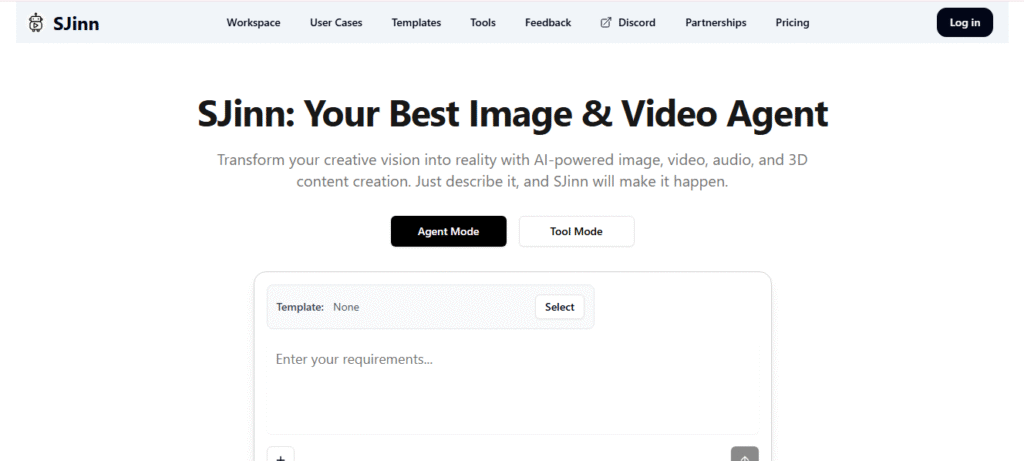Screen dimensions: 1024x461
Task: Open the Feedback page
Action: (x=548, y=22)
